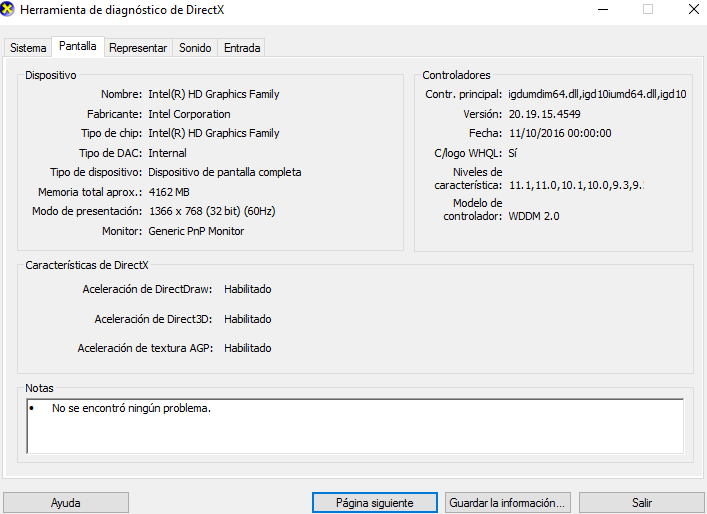This screenshot has width=707, height=514.
Task: Minimize the DirectX diagnostic window
Action: 603,9
